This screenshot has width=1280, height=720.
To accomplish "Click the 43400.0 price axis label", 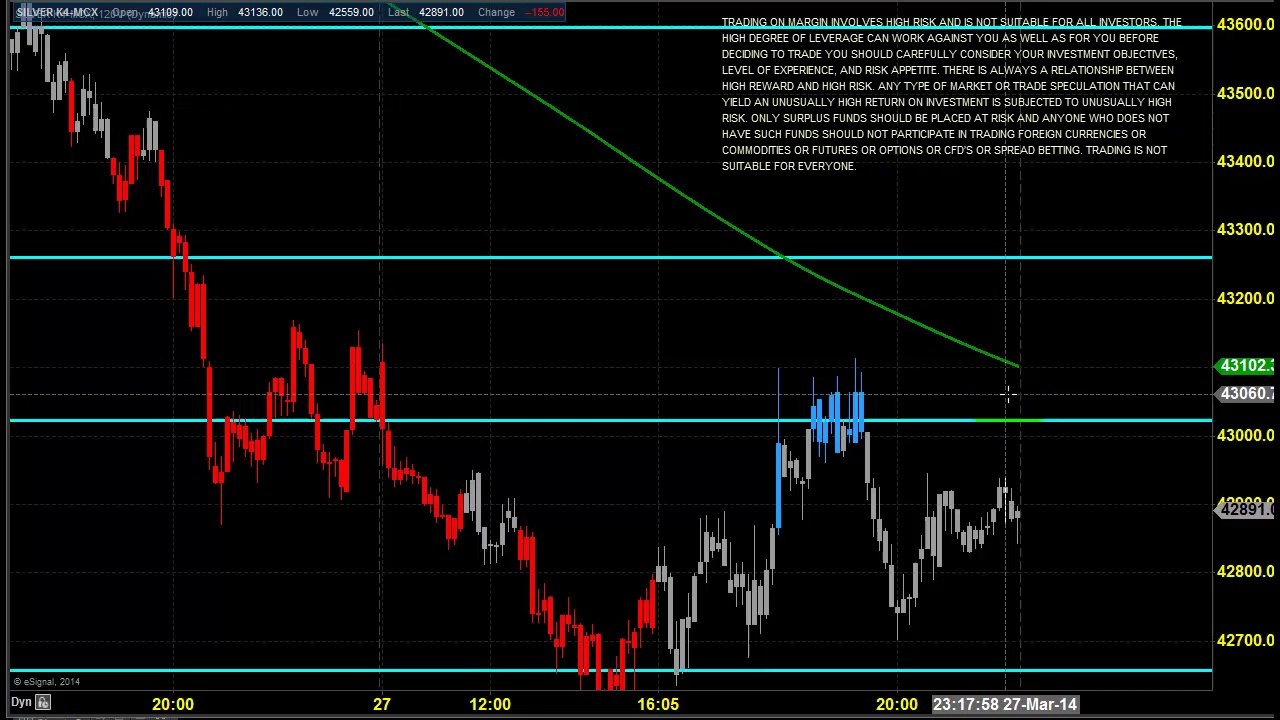I will click(x=1245, y=161).
